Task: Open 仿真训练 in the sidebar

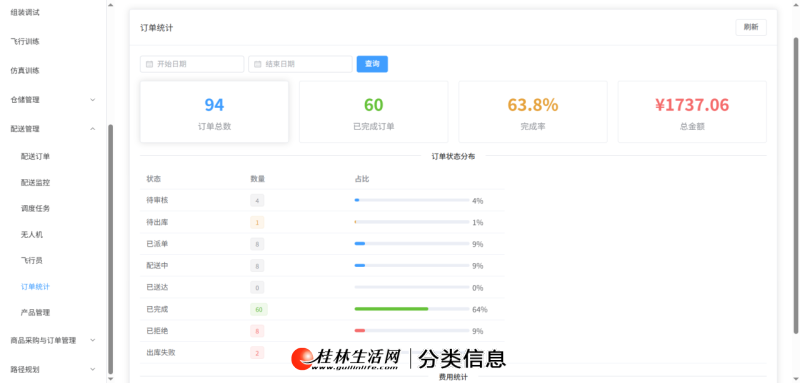Action: [x=25, y=71]
